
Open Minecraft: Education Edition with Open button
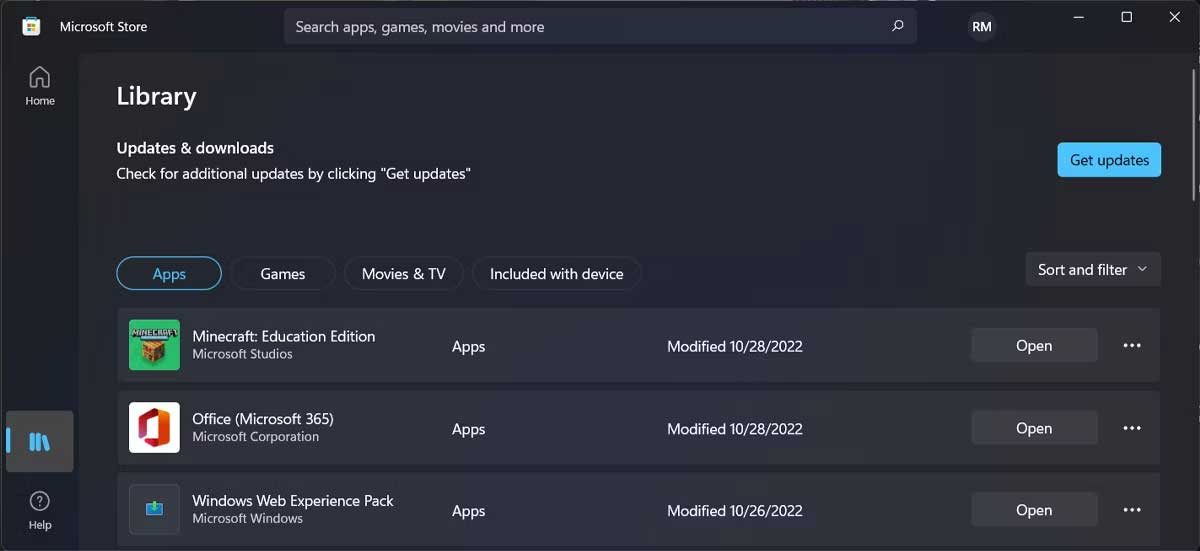point(1034,346)
